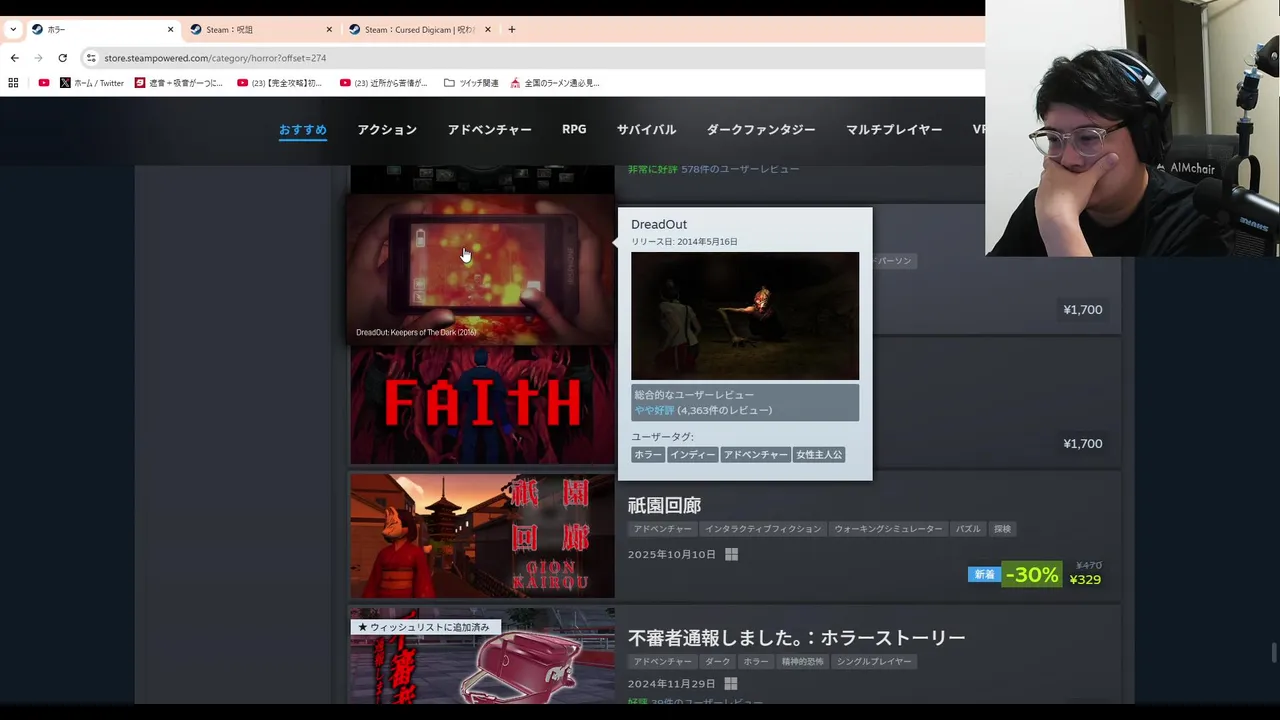Screen dimensions: 1280x720
Task: Close the ホラー tab
Action: point(170,29)
